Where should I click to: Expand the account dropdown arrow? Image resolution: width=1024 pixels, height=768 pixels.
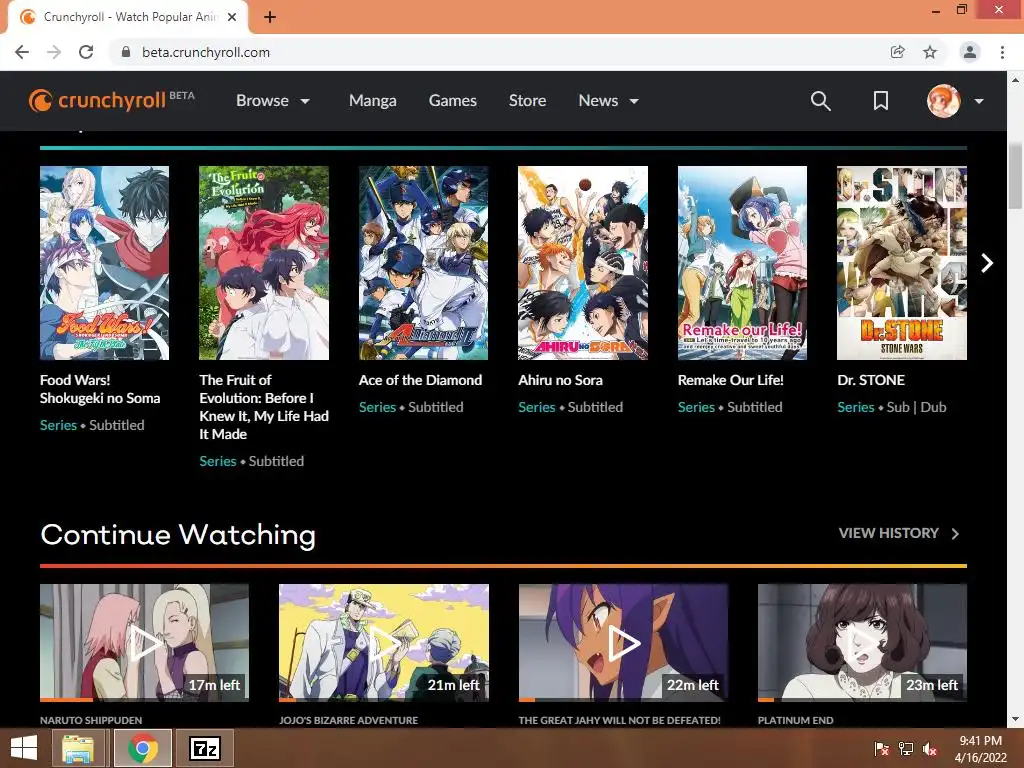coord(978,101)
